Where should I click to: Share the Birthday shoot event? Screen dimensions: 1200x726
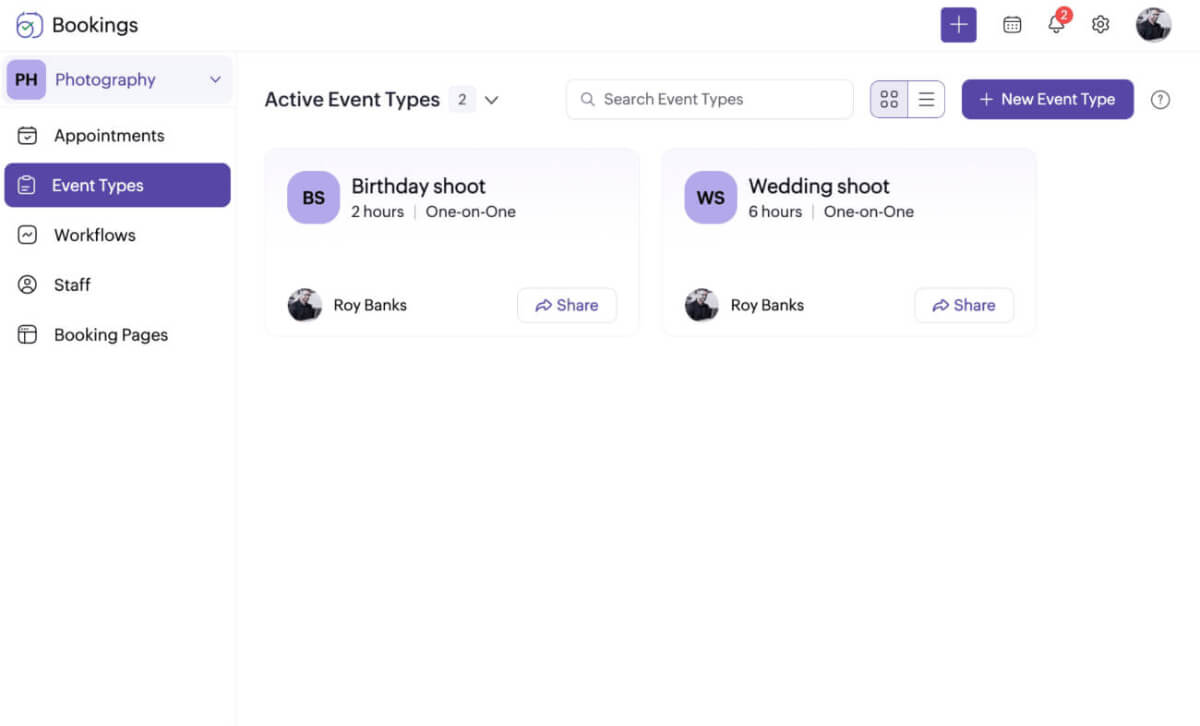567,306
